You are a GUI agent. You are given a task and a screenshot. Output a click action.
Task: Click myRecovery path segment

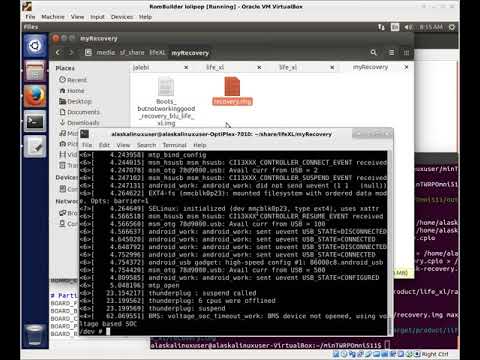(x=190, y=53)
